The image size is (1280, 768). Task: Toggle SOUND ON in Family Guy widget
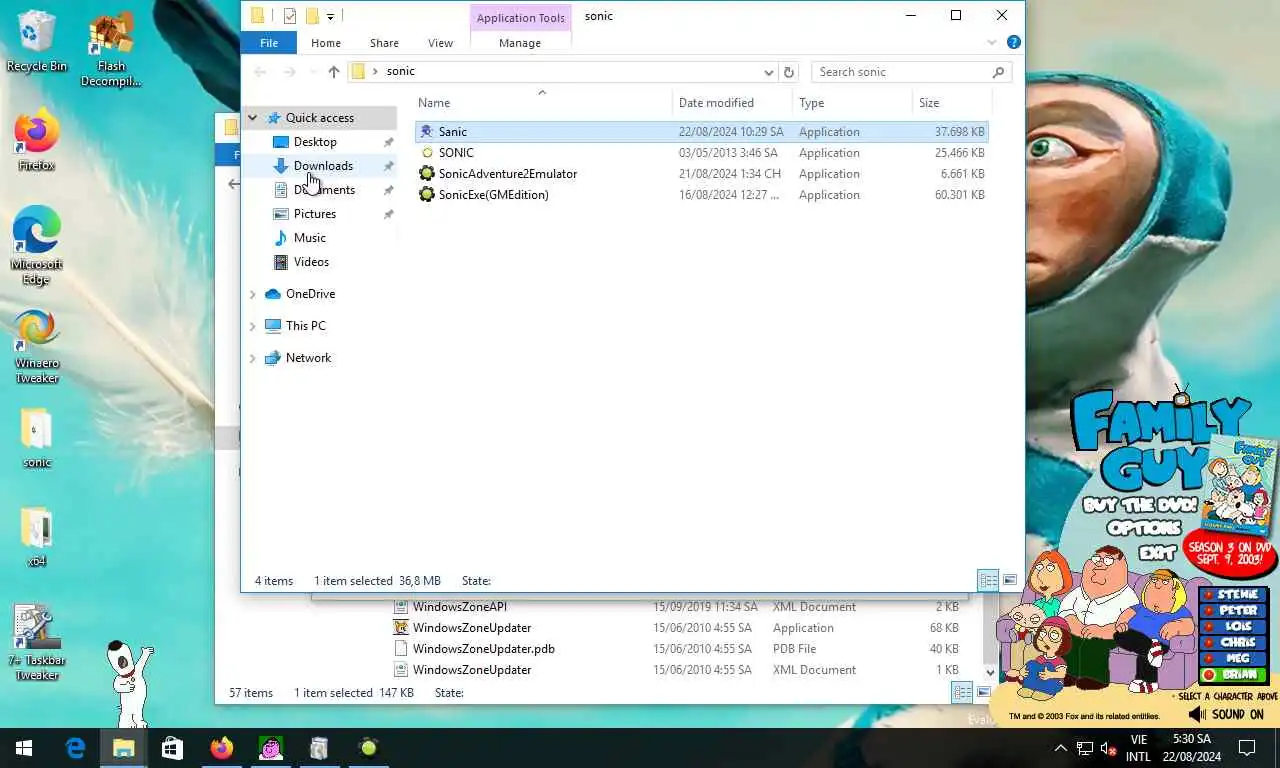pos(1226,714)
